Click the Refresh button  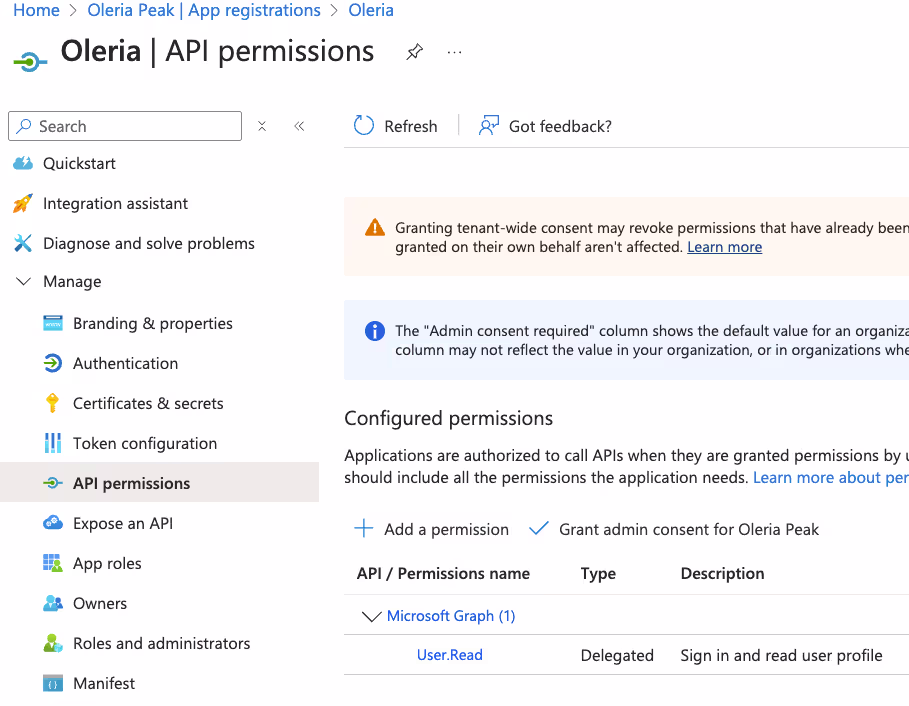tap(395, 126)
